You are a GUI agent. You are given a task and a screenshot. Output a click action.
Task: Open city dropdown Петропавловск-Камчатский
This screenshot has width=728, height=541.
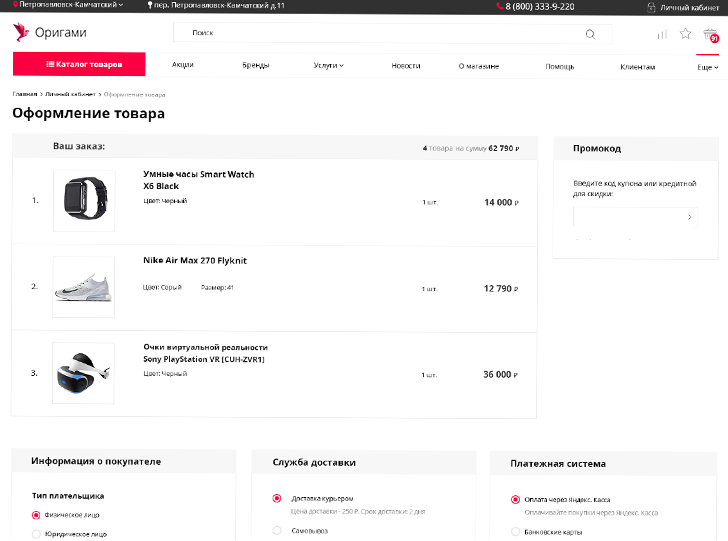tap(71, 5)
